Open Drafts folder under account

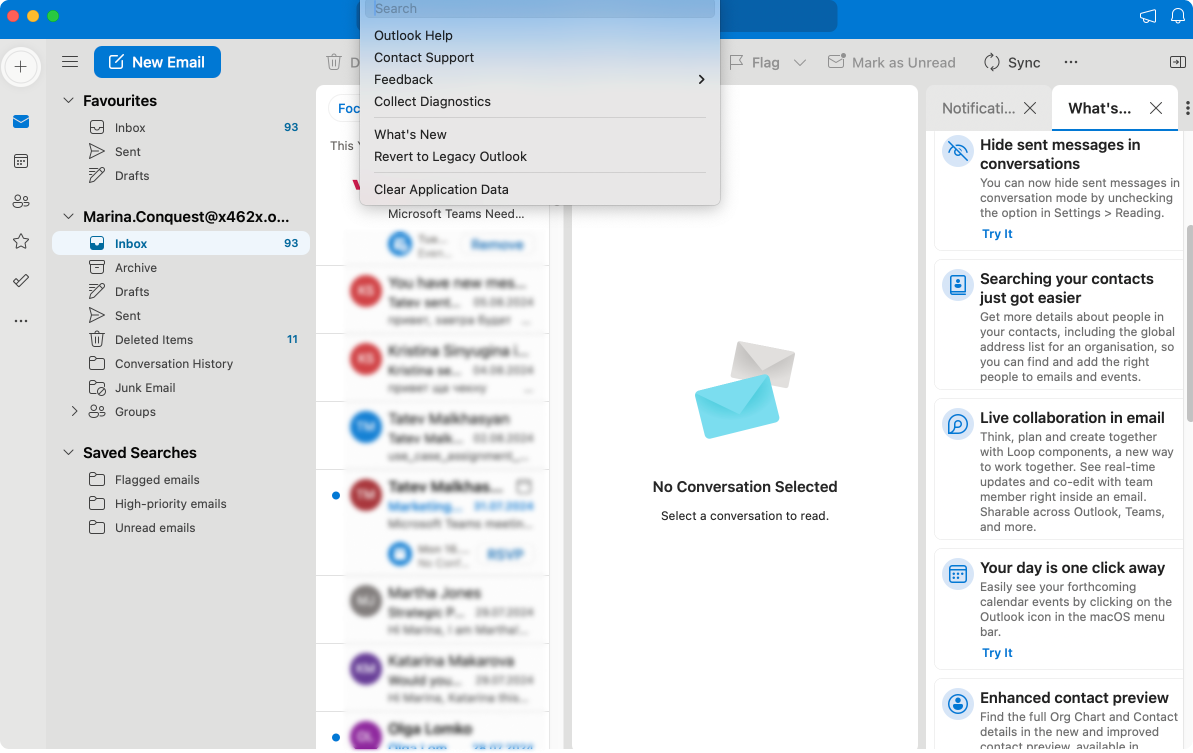181,292
